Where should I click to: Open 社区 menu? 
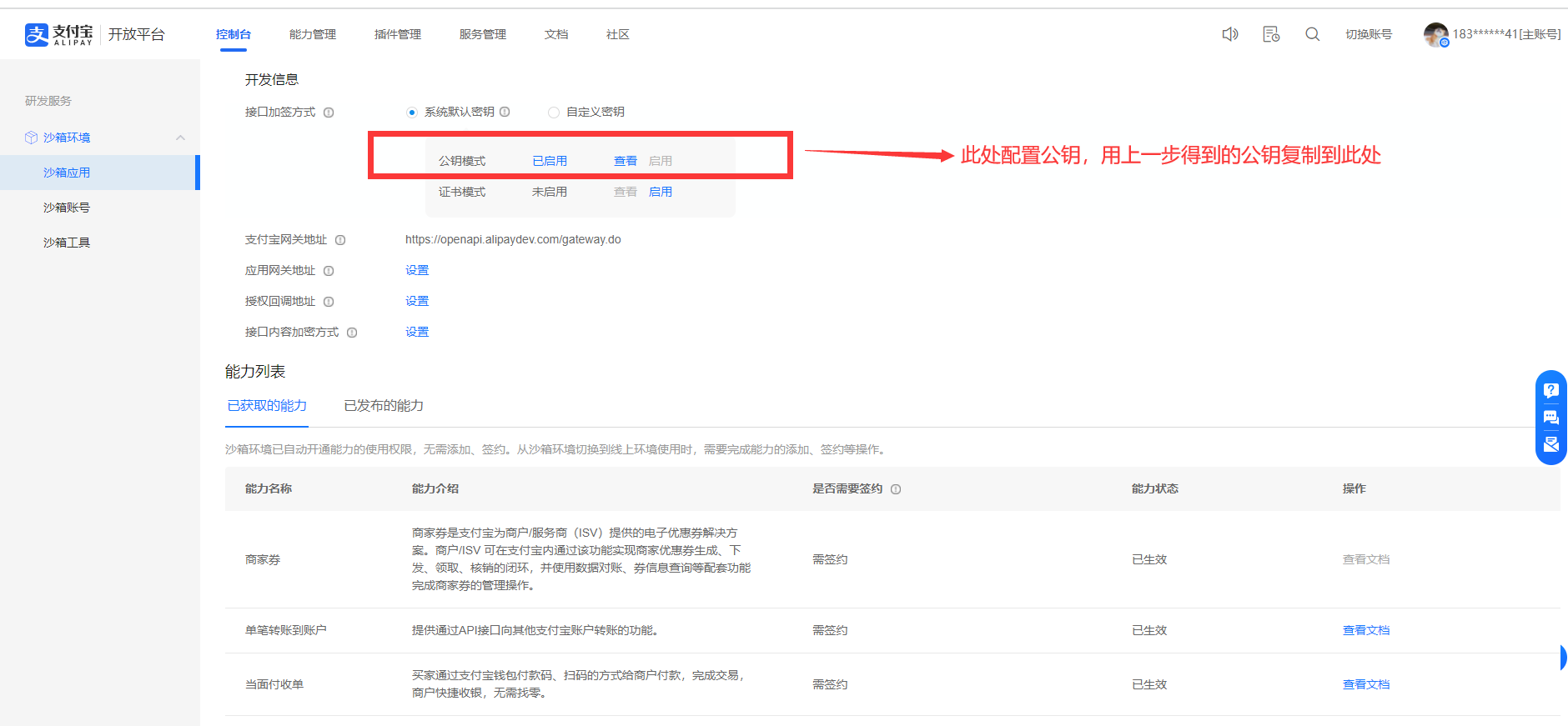(618, 34)
